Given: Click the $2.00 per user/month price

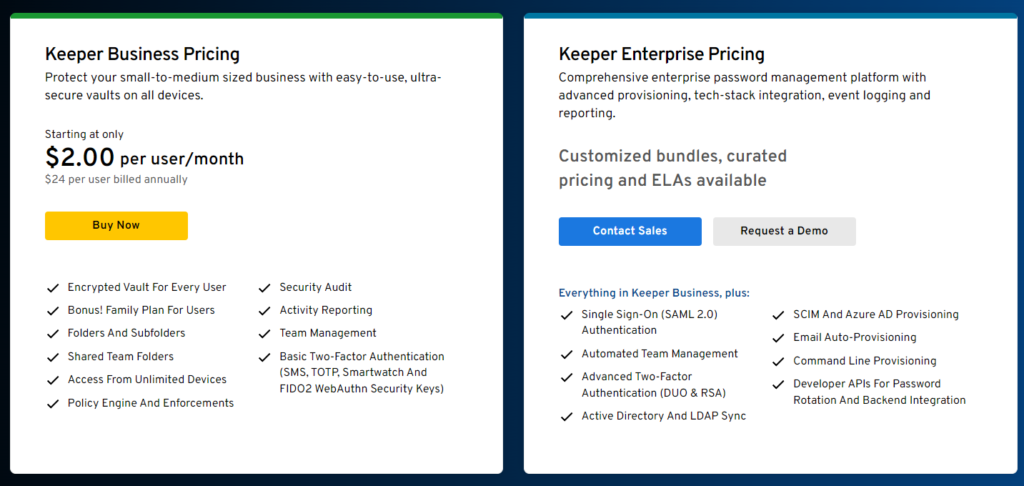Looking at the screenshot, I should (x=144, y=157).
